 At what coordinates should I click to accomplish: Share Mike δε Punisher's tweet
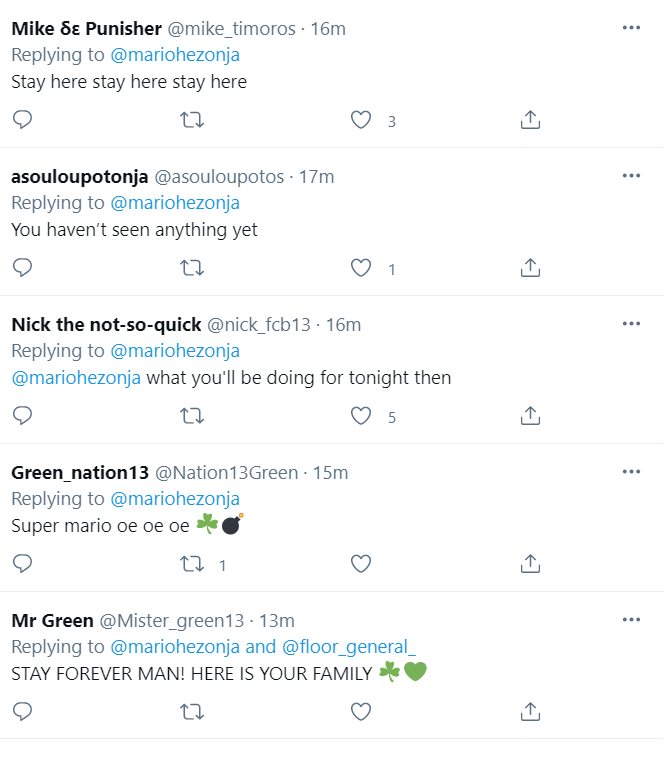531,120
